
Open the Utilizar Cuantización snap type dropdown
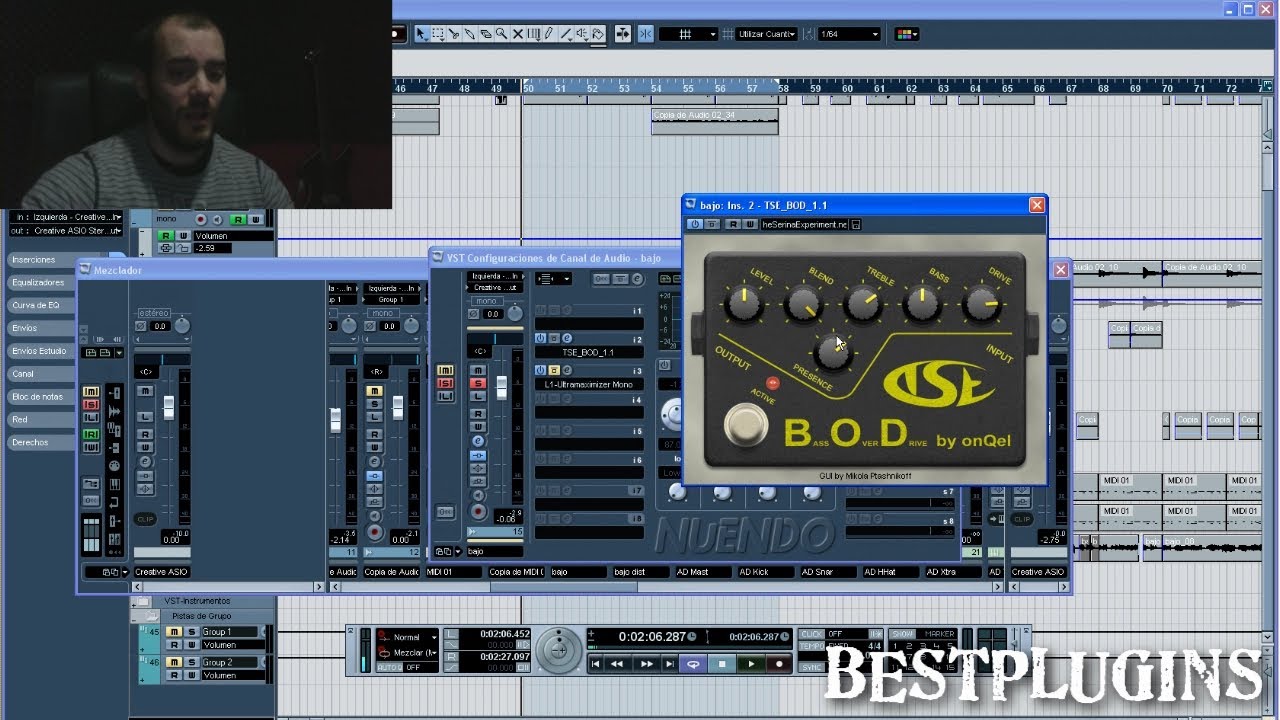(x=766, y=34)
